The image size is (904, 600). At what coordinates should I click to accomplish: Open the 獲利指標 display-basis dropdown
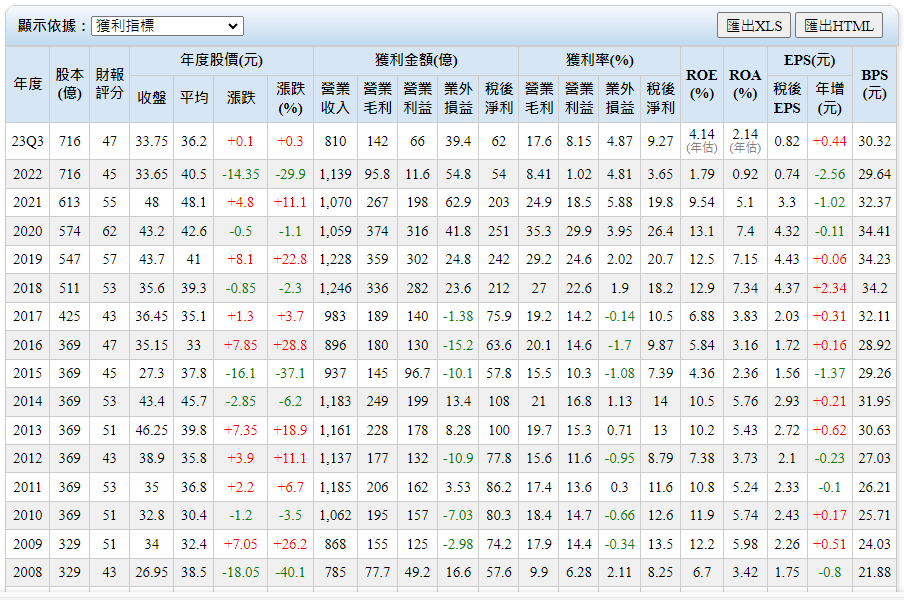click(x=167, y=26)
